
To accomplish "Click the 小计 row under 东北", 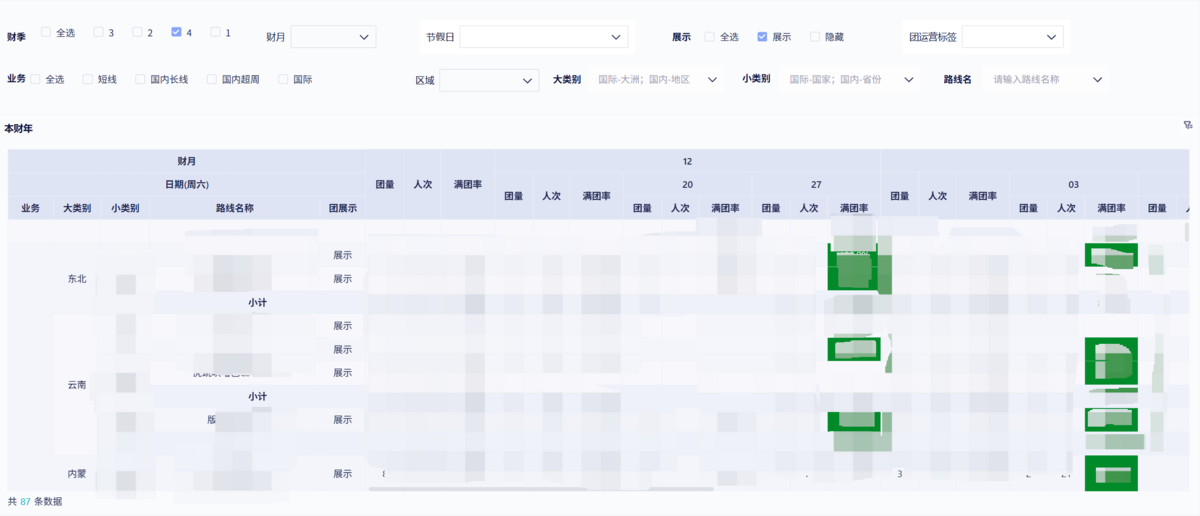I will 258,302.
